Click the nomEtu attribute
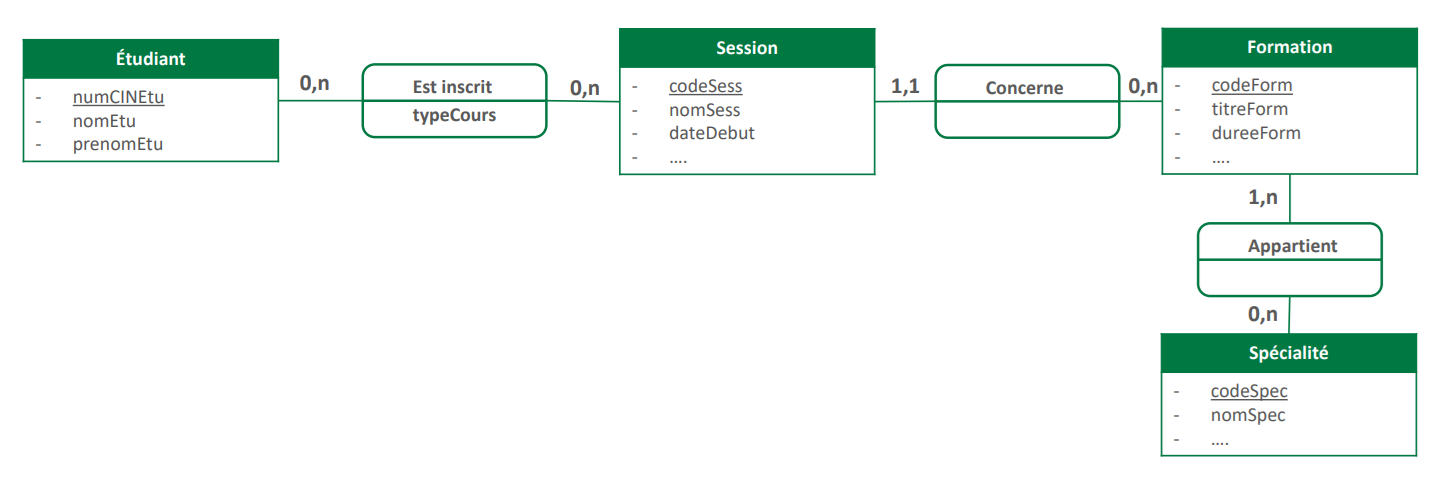The image size is (1433, 501). coord(104,121)
